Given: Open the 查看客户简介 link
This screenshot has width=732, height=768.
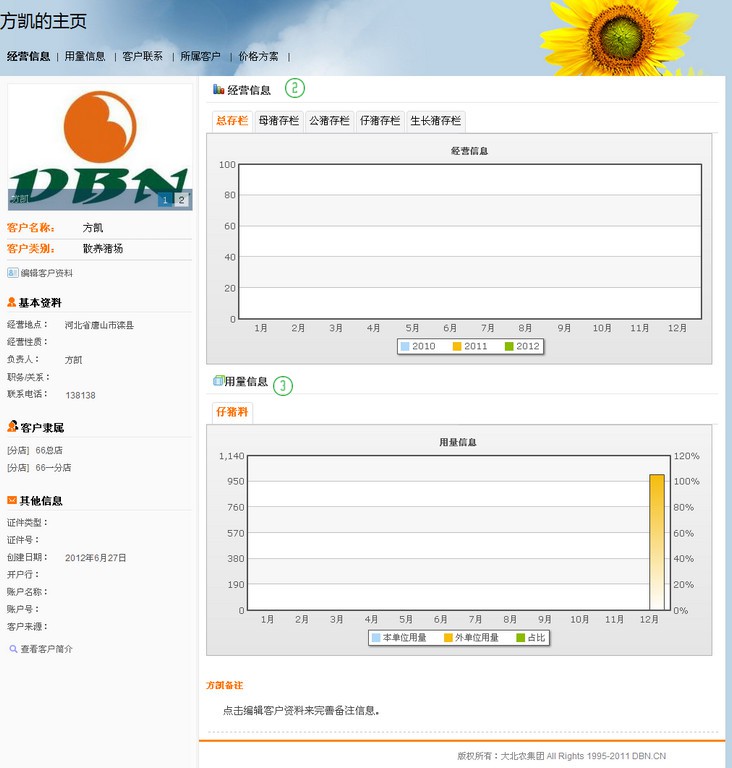Looking at the screenshot, I should (46, 649).
